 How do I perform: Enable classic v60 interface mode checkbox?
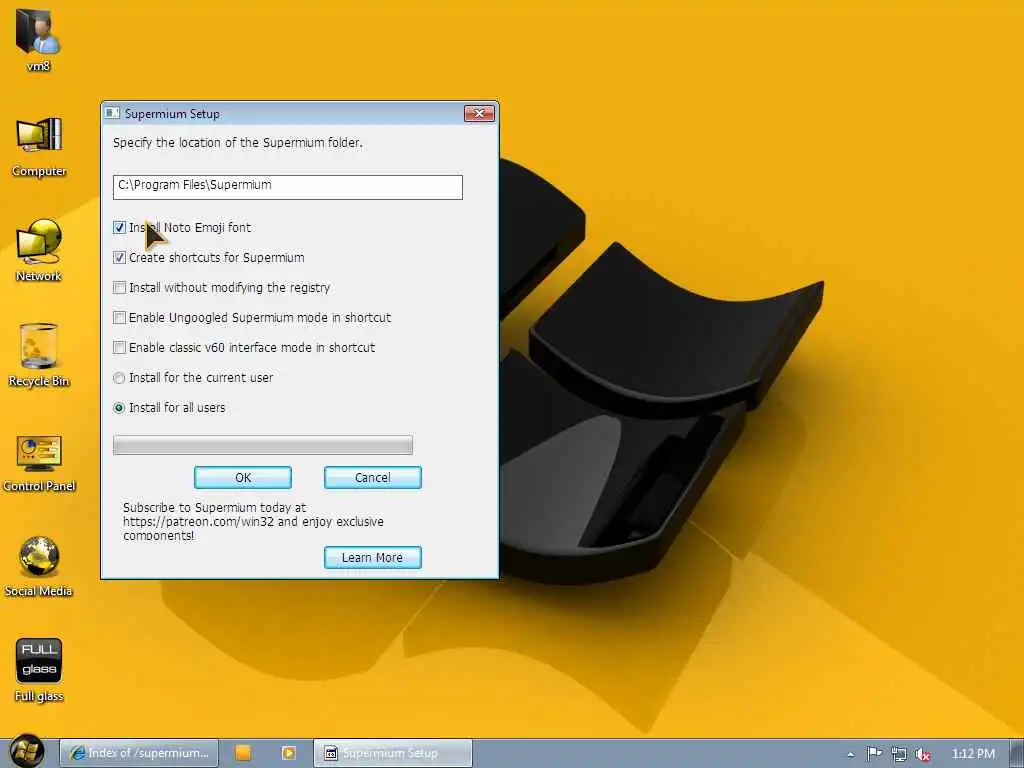pos(119,347)
